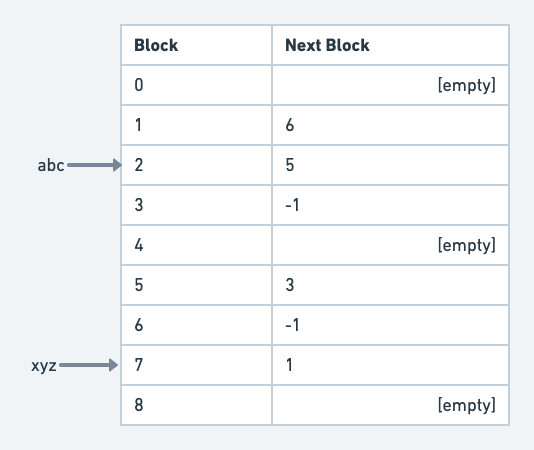Click the arrow pointing from xyz

pos(89,365)
